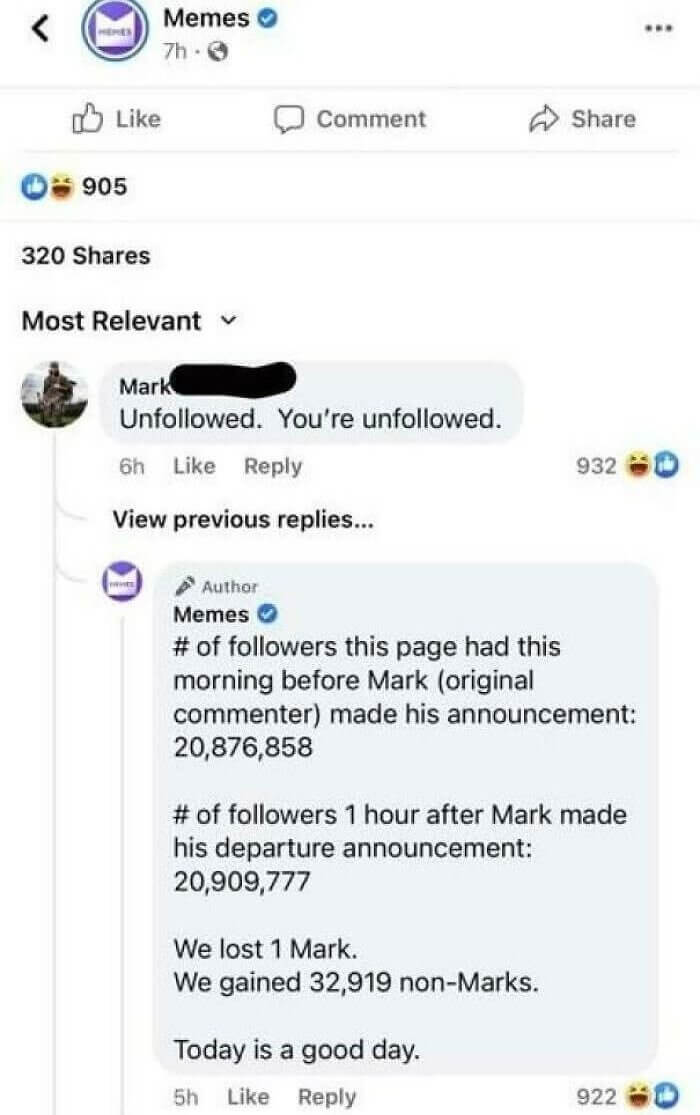700x1115 pixels.
Task: Open the Comment icon below the post
Action: point(288,119)
